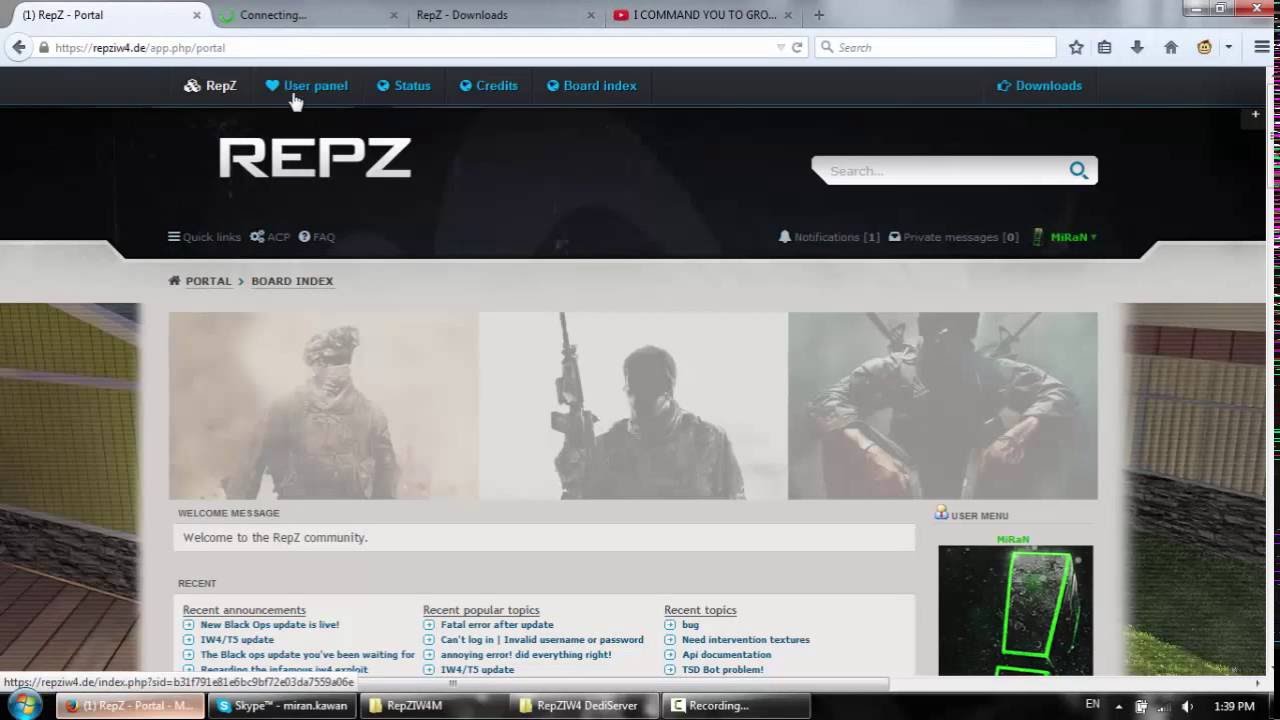Open the address bar history dropdown arrow
This screenshot has height=720, width=1280.
(781, 47)
